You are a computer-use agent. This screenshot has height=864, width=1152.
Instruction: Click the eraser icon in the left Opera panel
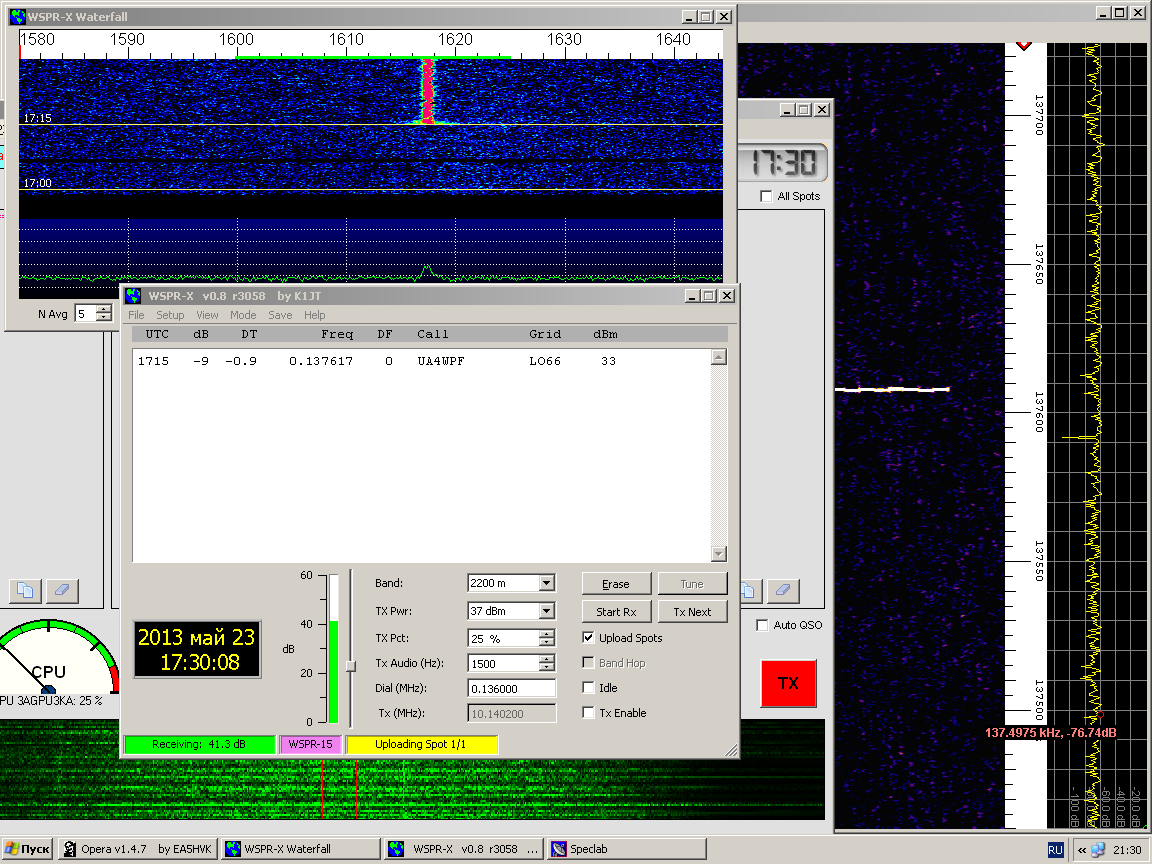click(62, 591)
